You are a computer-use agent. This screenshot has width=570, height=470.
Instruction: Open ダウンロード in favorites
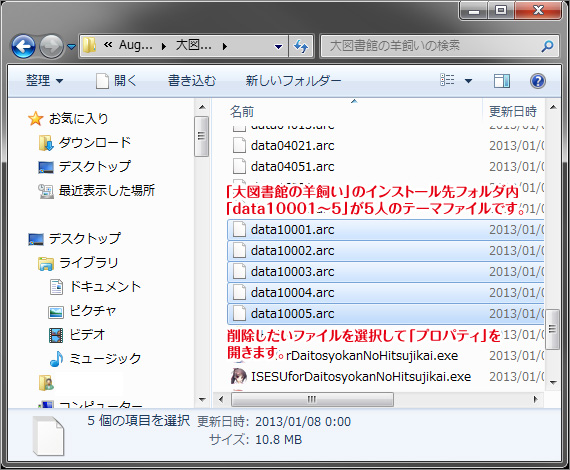(95, 142)
